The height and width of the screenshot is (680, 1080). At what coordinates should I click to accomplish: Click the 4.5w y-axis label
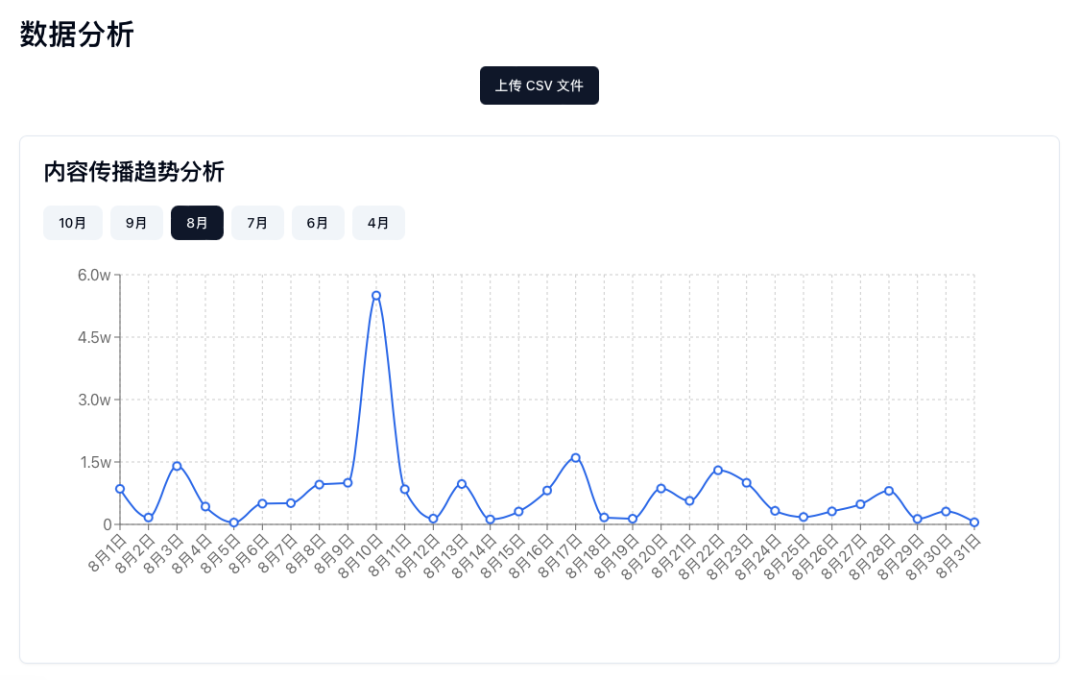coord(94,338)
